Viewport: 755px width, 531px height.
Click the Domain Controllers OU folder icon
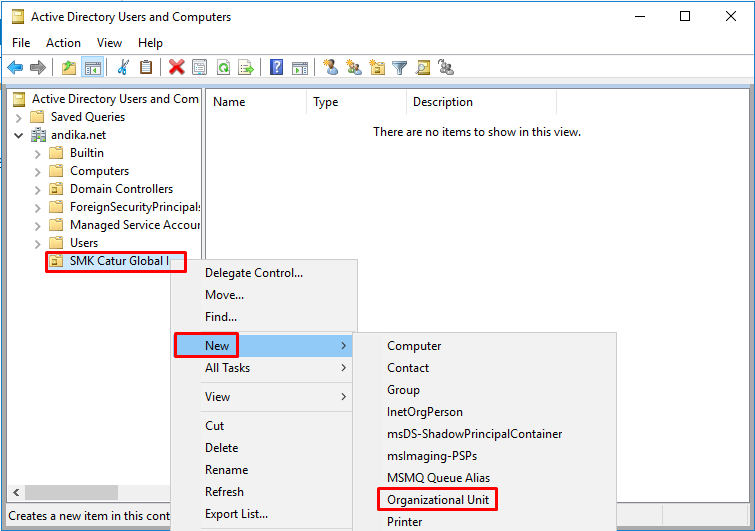56,189
